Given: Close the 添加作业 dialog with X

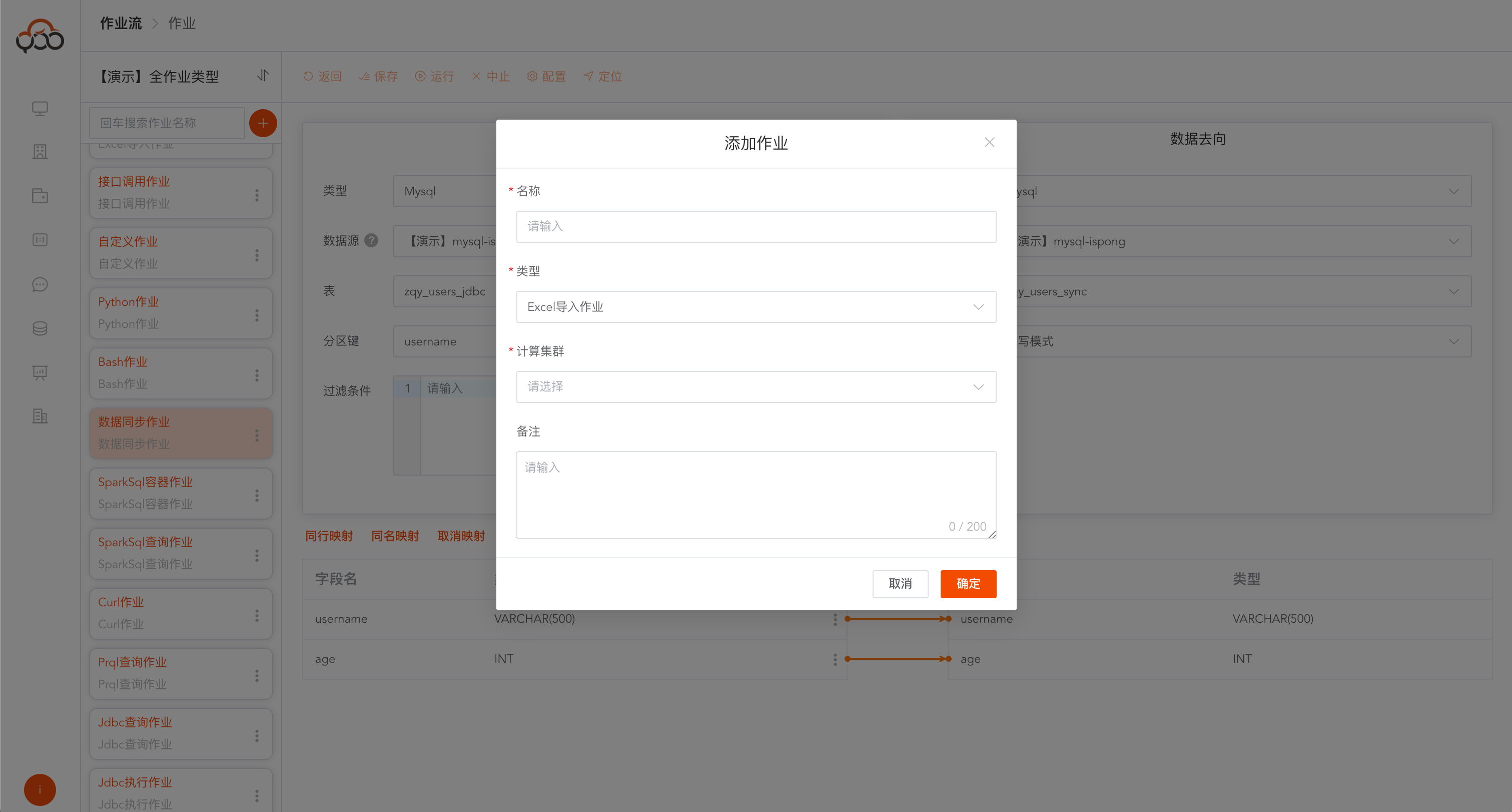Looking at the screenshot, I should pos(989,143).
